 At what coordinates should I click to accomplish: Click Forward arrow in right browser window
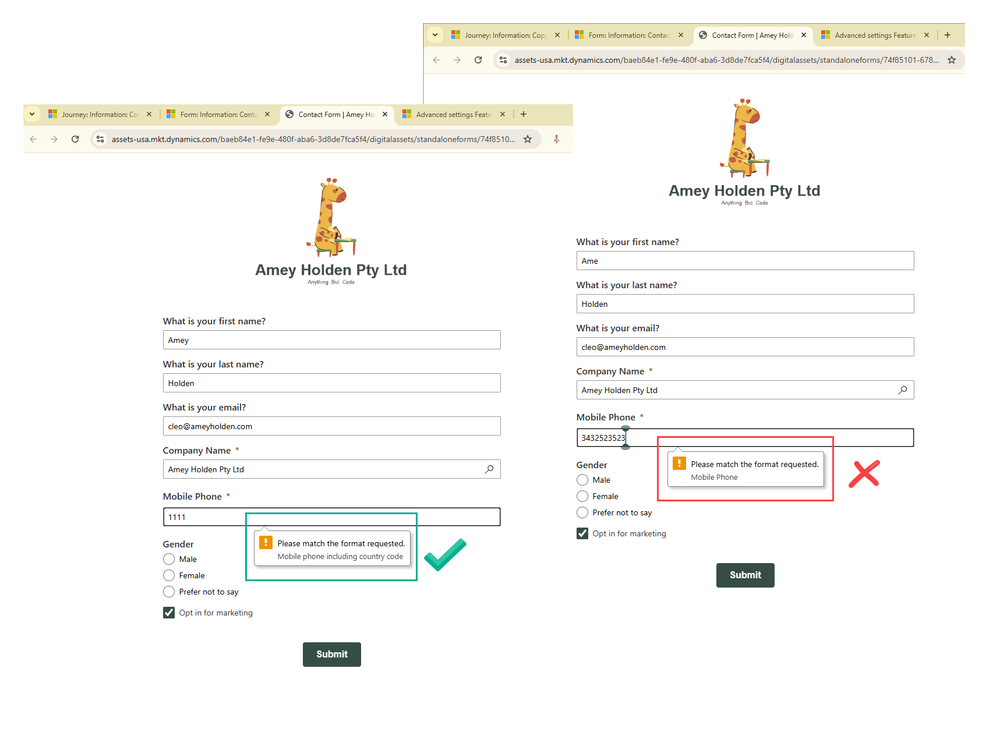[x=457, y=60]
